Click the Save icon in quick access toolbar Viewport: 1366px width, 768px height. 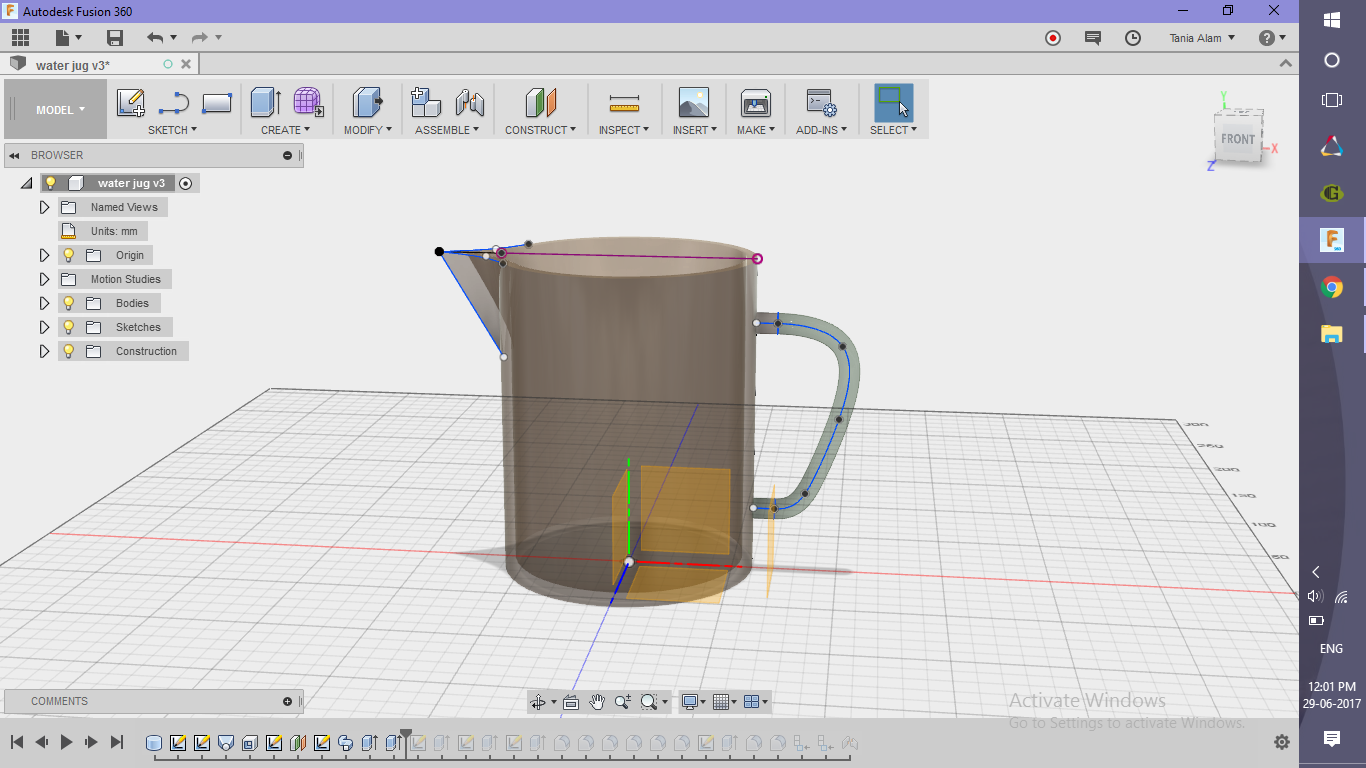[115, 37]
